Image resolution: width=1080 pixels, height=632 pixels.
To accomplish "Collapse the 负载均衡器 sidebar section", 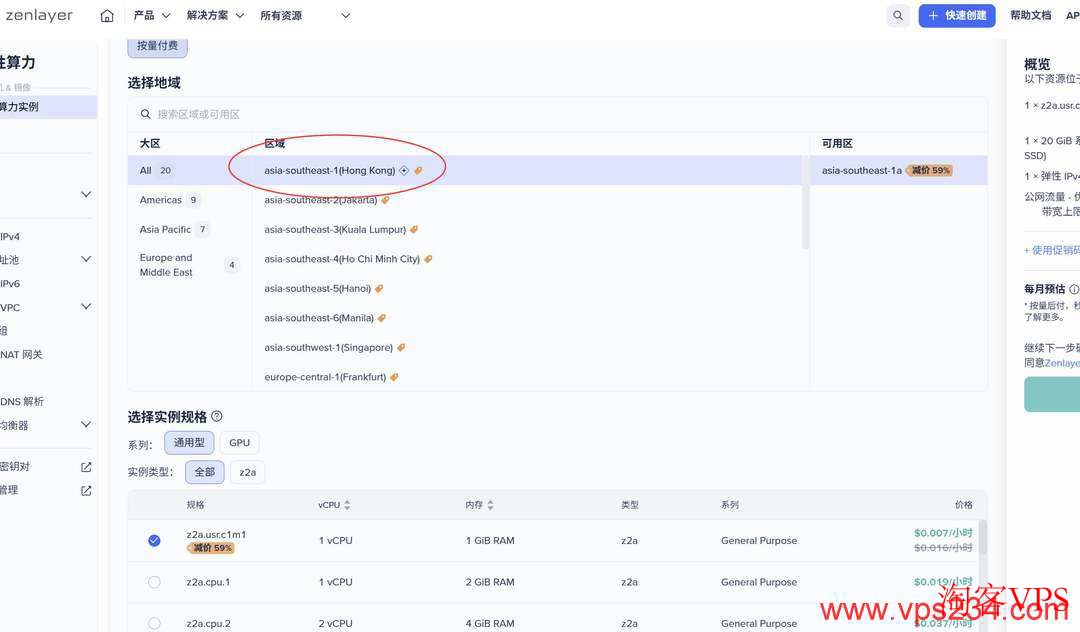I will [86, 424].
